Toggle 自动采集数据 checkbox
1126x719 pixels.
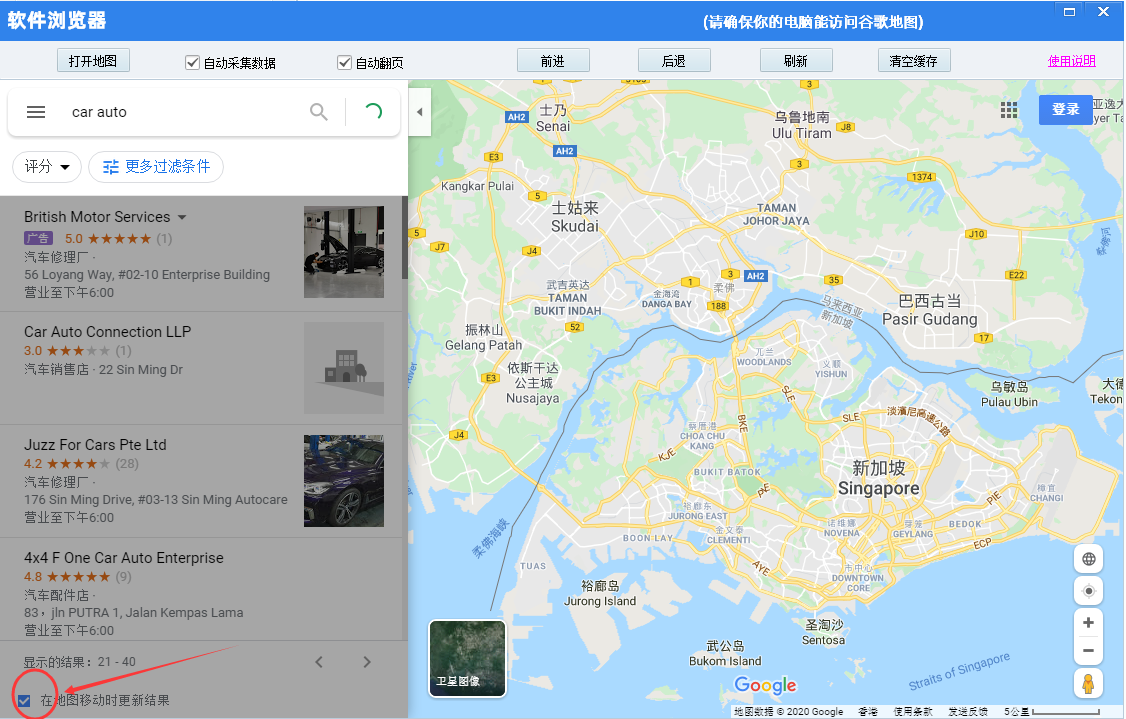pyautogui.click(x=192, y=62)
